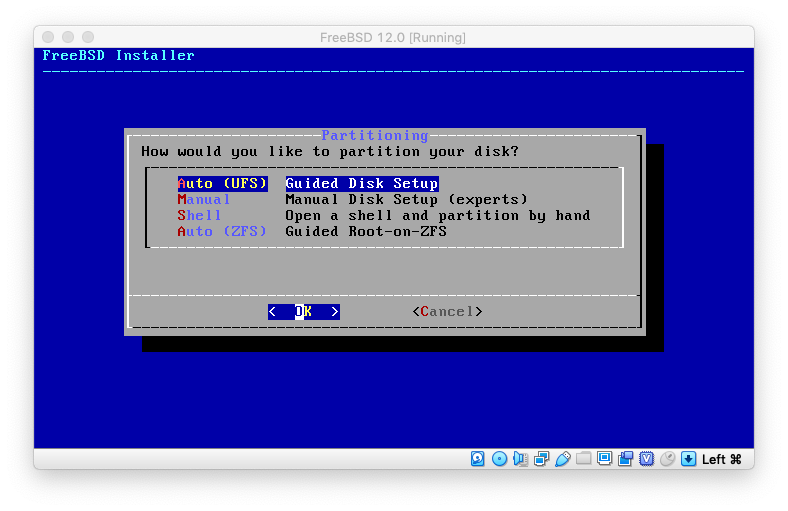
Task: Click the USB devices icon
Action: coord(562,459)
